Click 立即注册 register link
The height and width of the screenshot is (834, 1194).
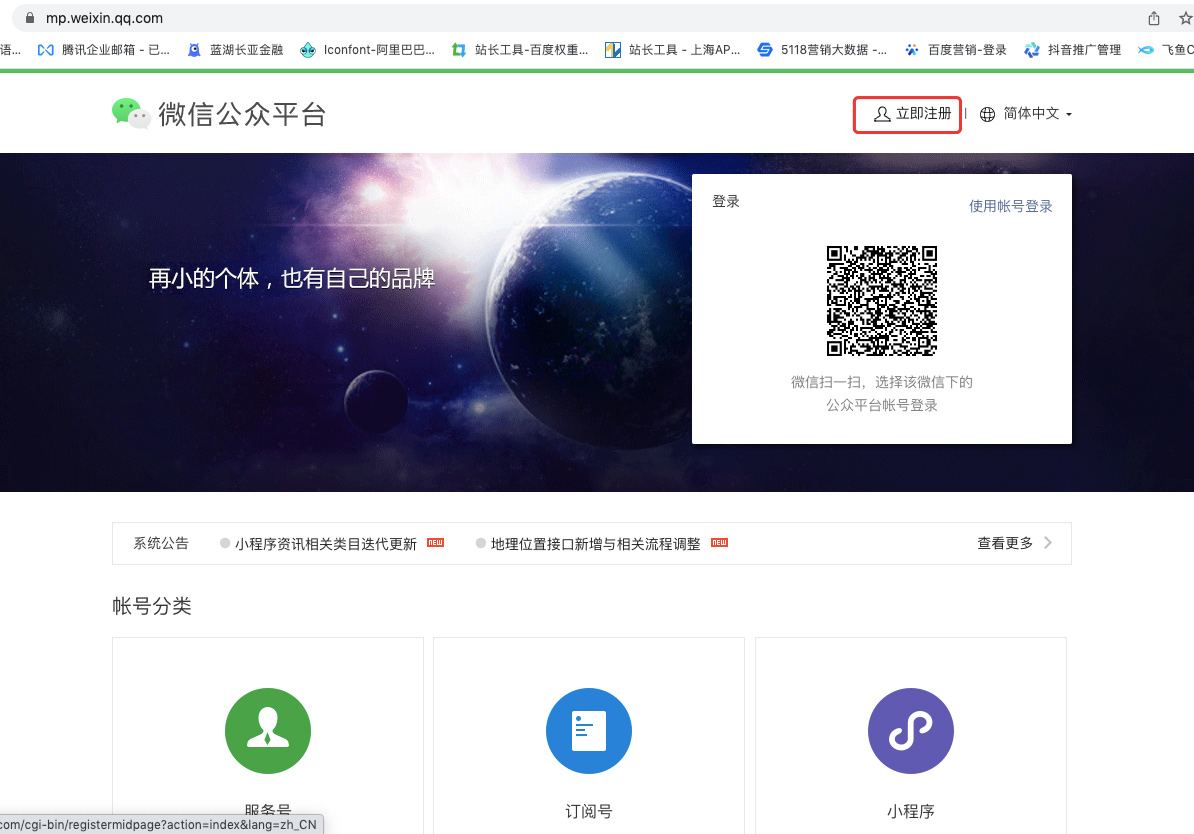point(923,113)
